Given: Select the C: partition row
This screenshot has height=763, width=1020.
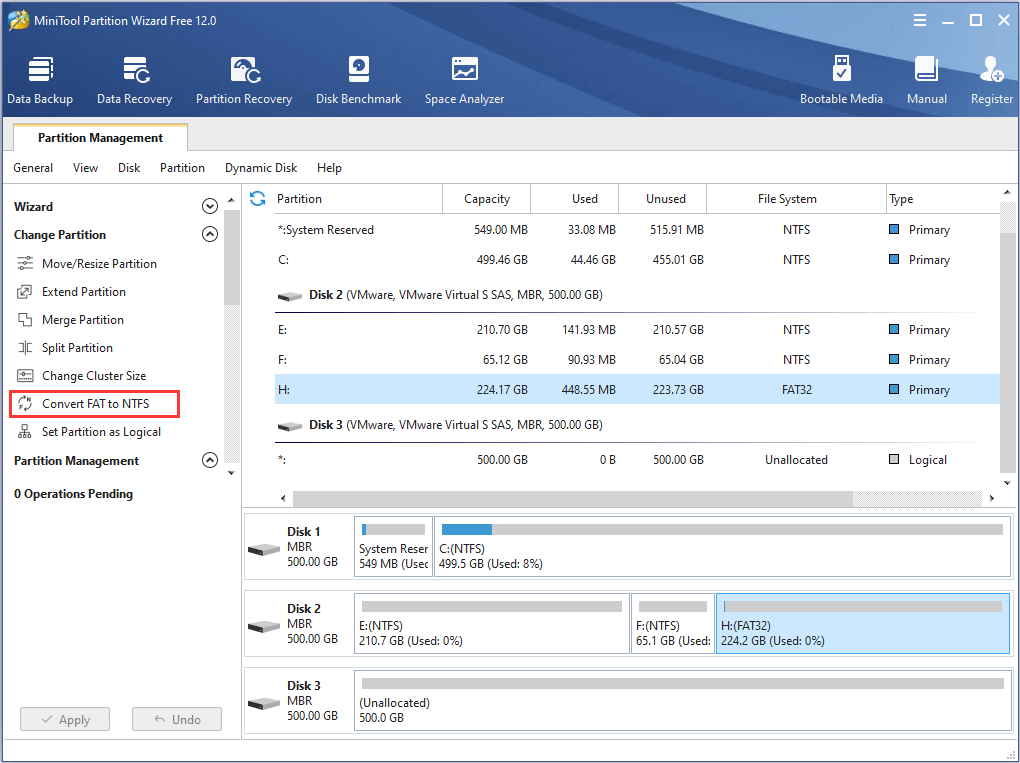Looking at the screenshot, I should 637,260.
